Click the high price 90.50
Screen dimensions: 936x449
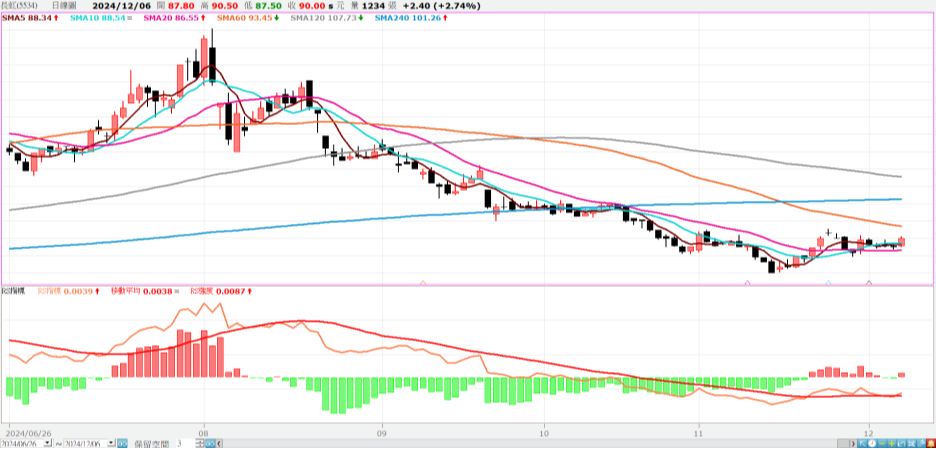point(226,6)
